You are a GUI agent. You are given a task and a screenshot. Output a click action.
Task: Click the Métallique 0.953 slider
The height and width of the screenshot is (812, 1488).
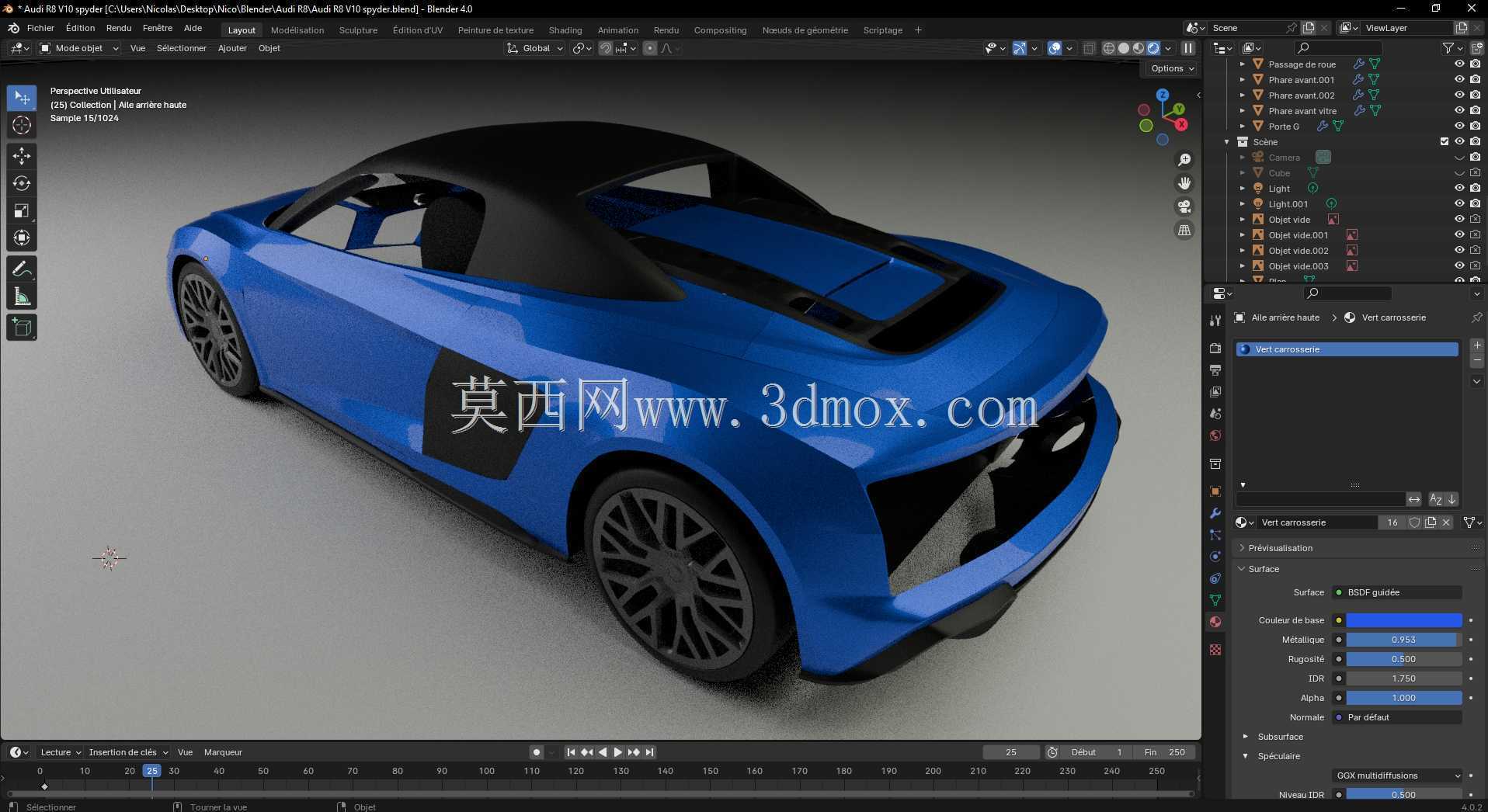tap(1404, 640)
